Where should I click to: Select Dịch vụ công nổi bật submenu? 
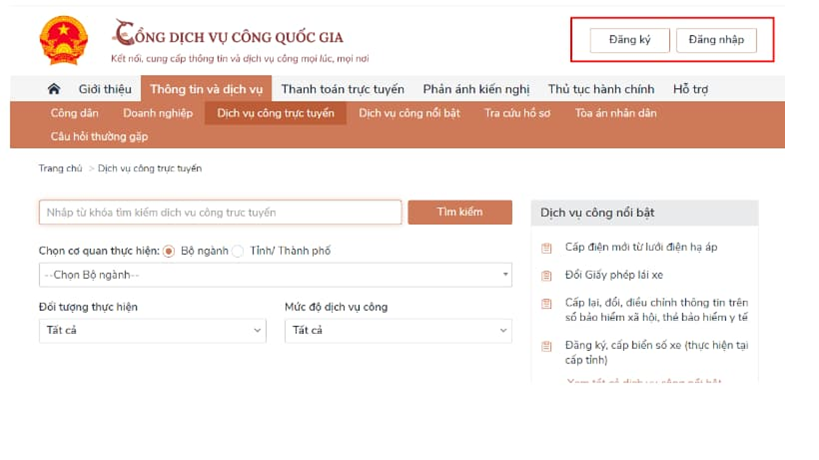tap(409, 113)
